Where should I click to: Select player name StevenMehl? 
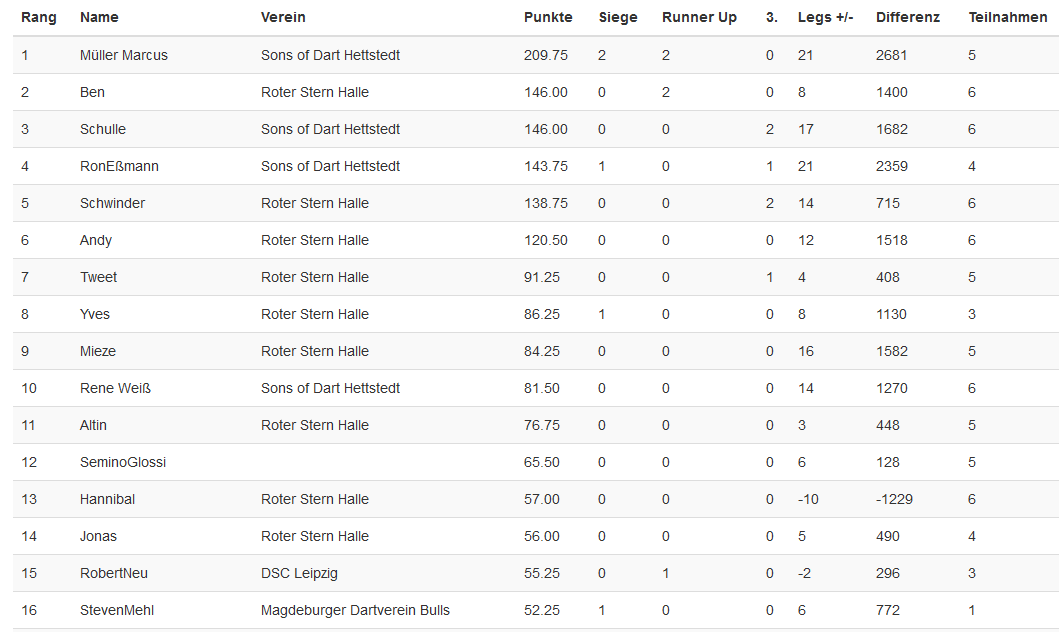click(117, 610)
